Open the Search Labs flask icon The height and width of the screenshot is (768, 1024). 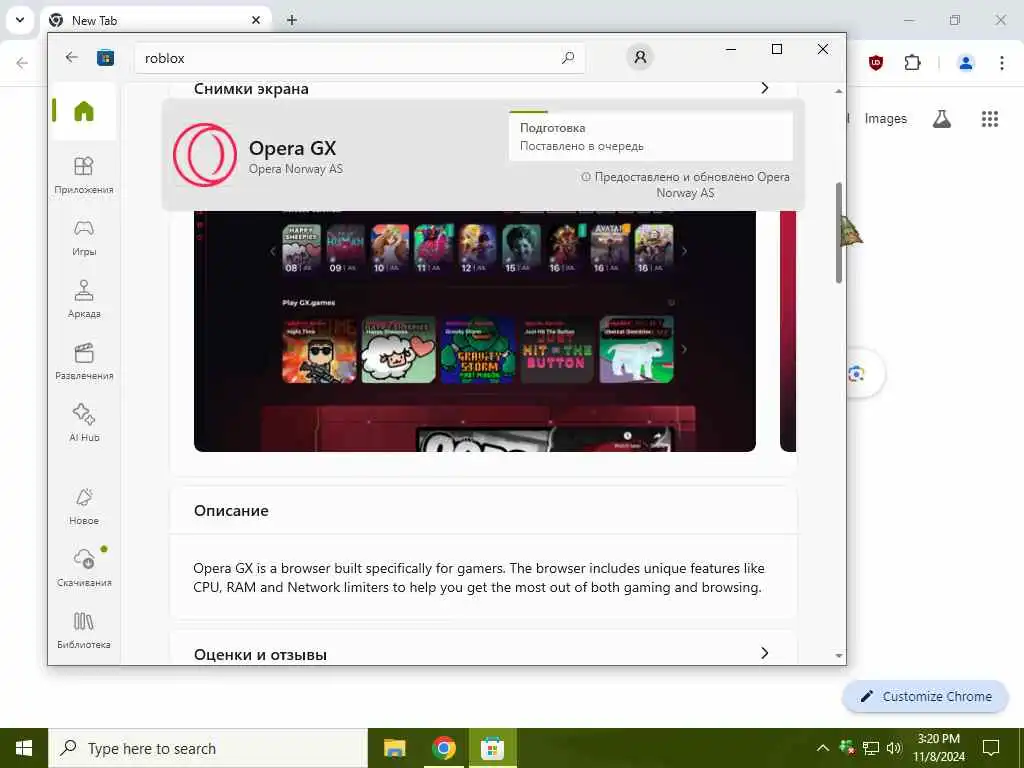(942, 119)
